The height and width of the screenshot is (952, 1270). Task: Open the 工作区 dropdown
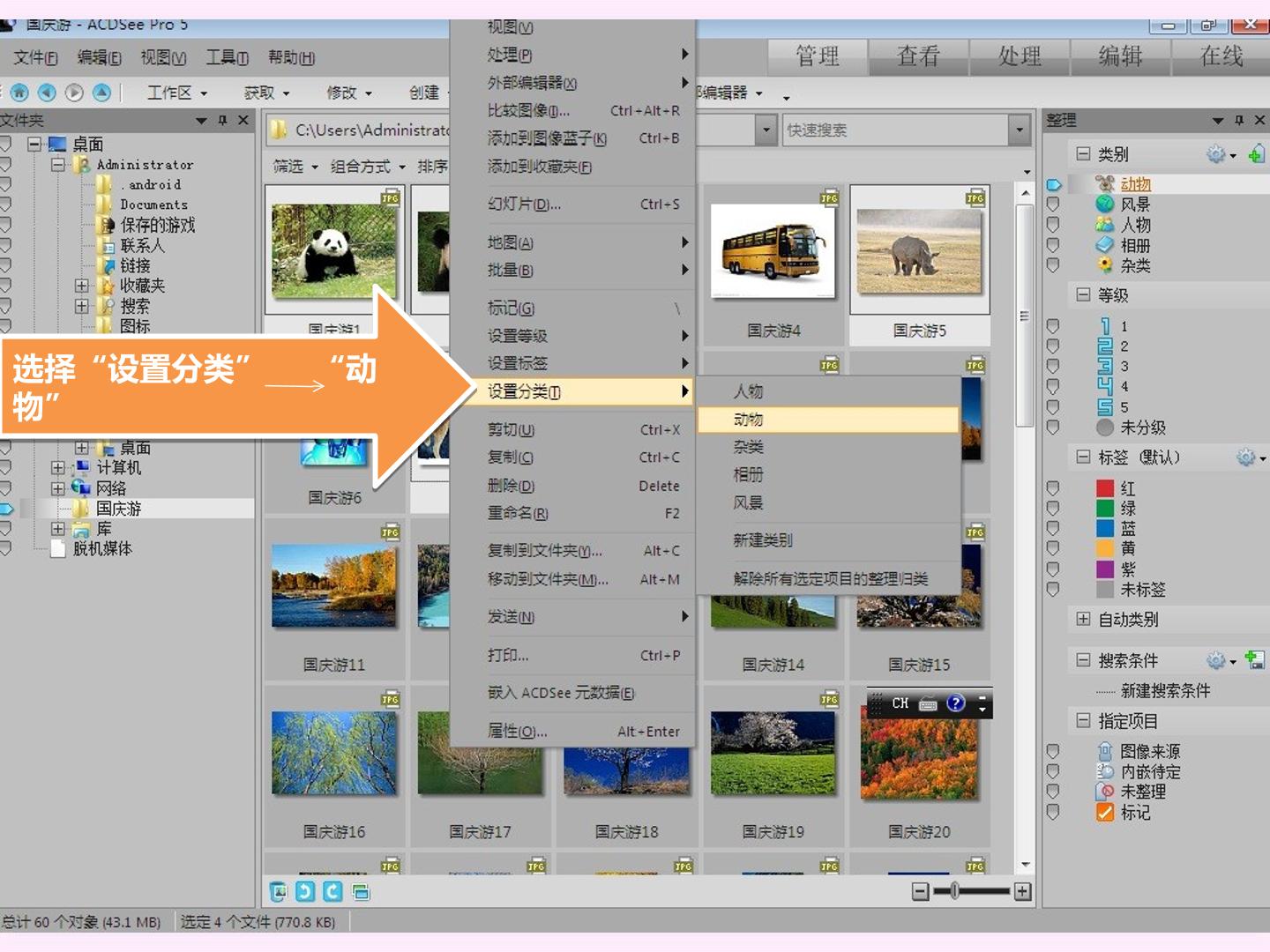point(176,92)
